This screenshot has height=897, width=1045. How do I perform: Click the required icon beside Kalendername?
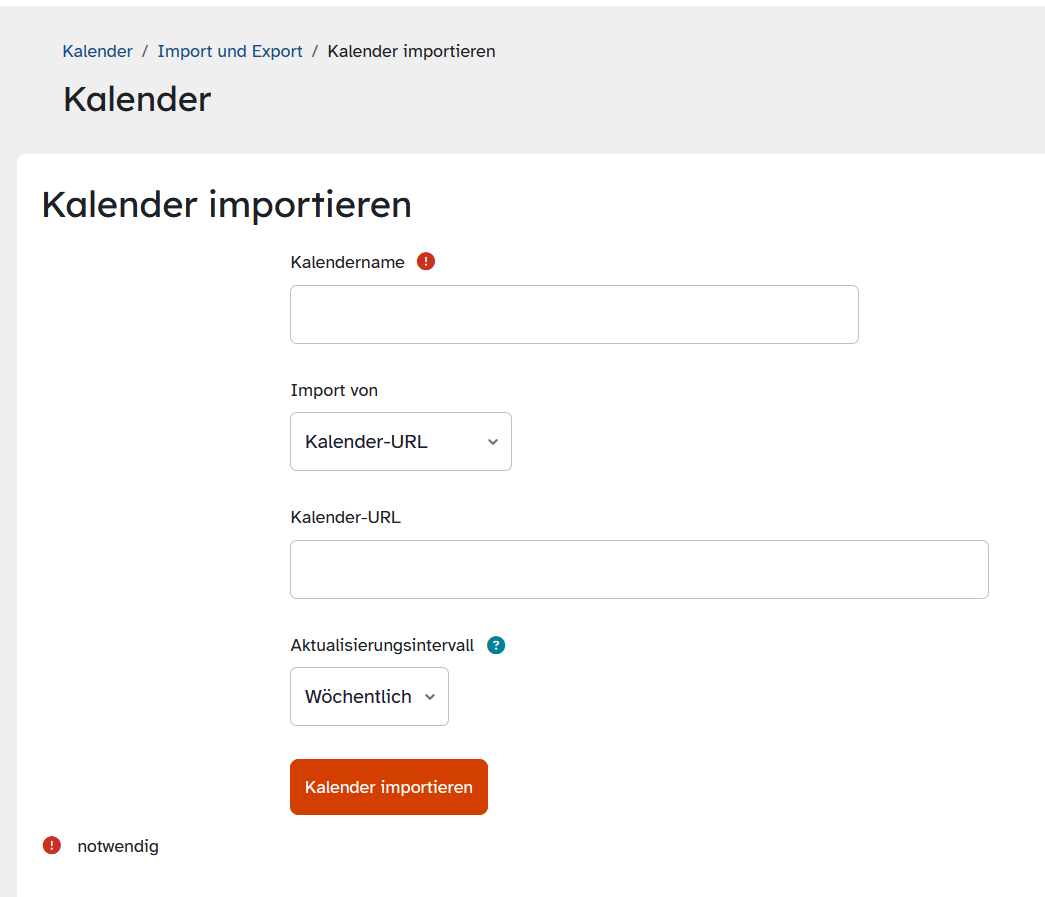coord(426,262)
